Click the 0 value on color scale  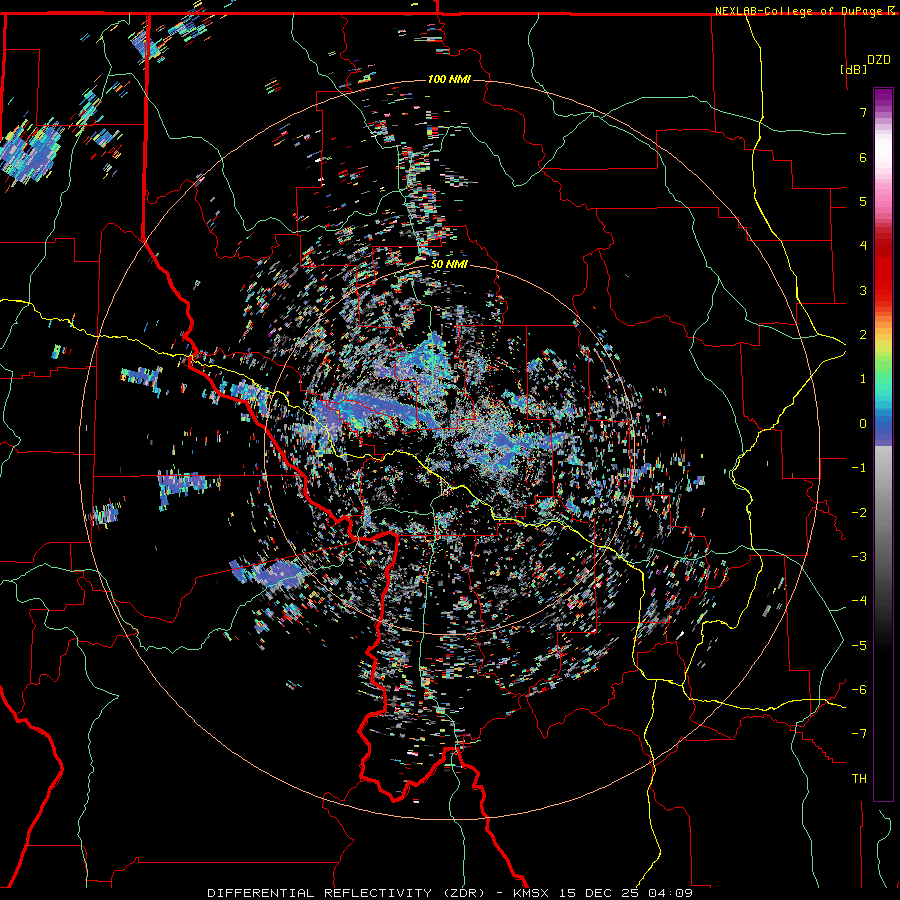(863, 424)
